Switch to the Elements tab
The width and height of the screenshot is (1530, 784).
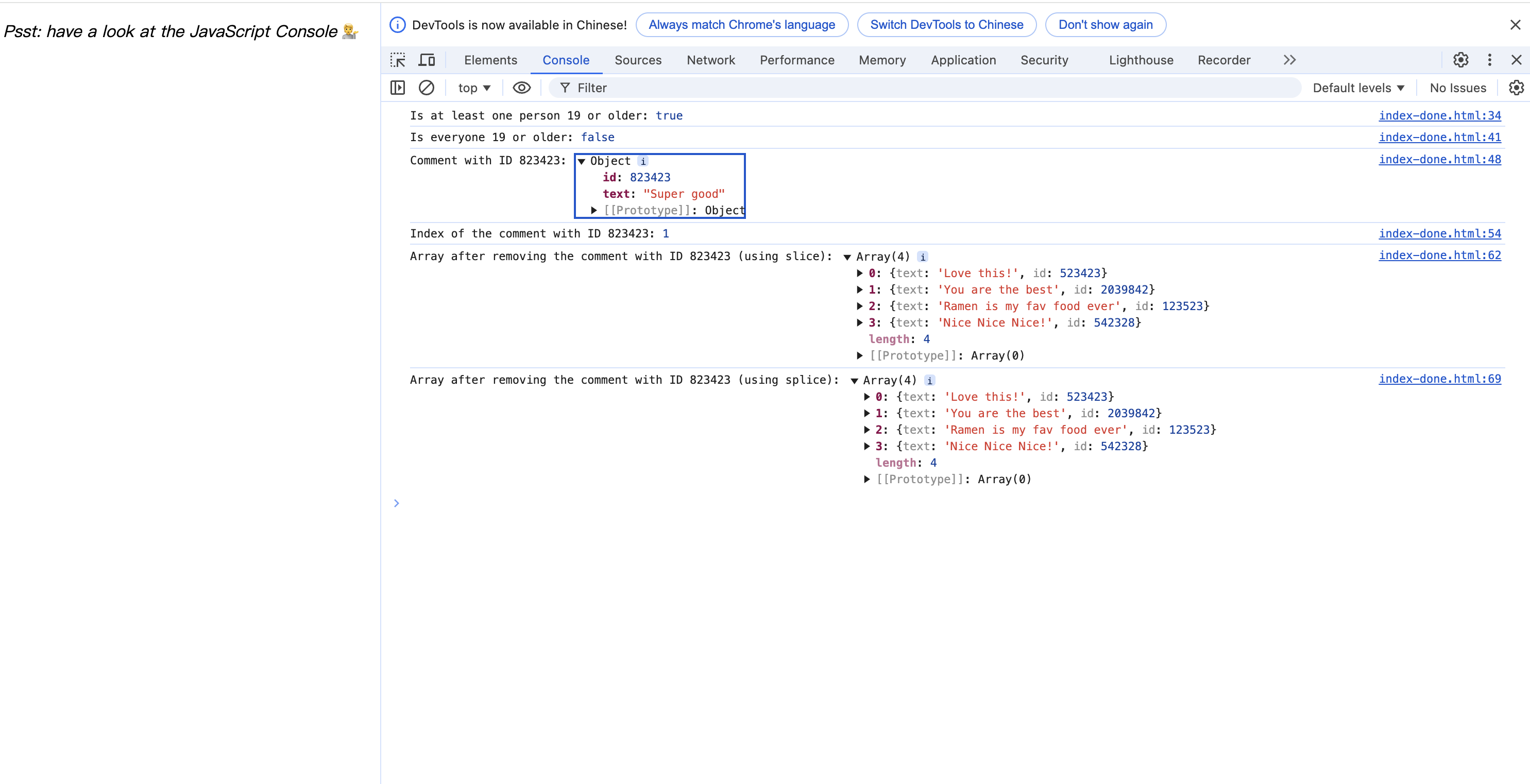tap(490, 60)
